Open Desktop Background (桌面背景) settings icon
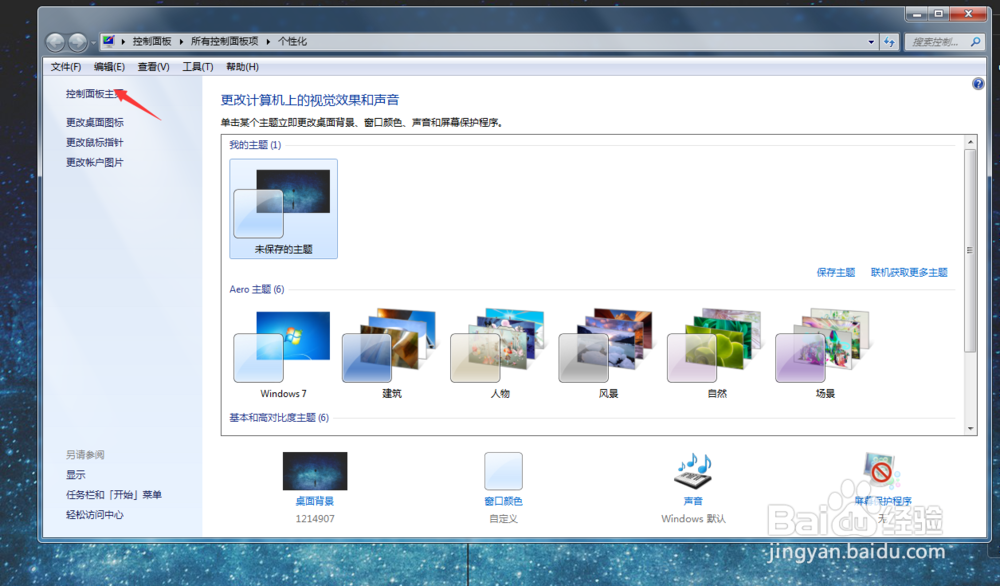 314,470
